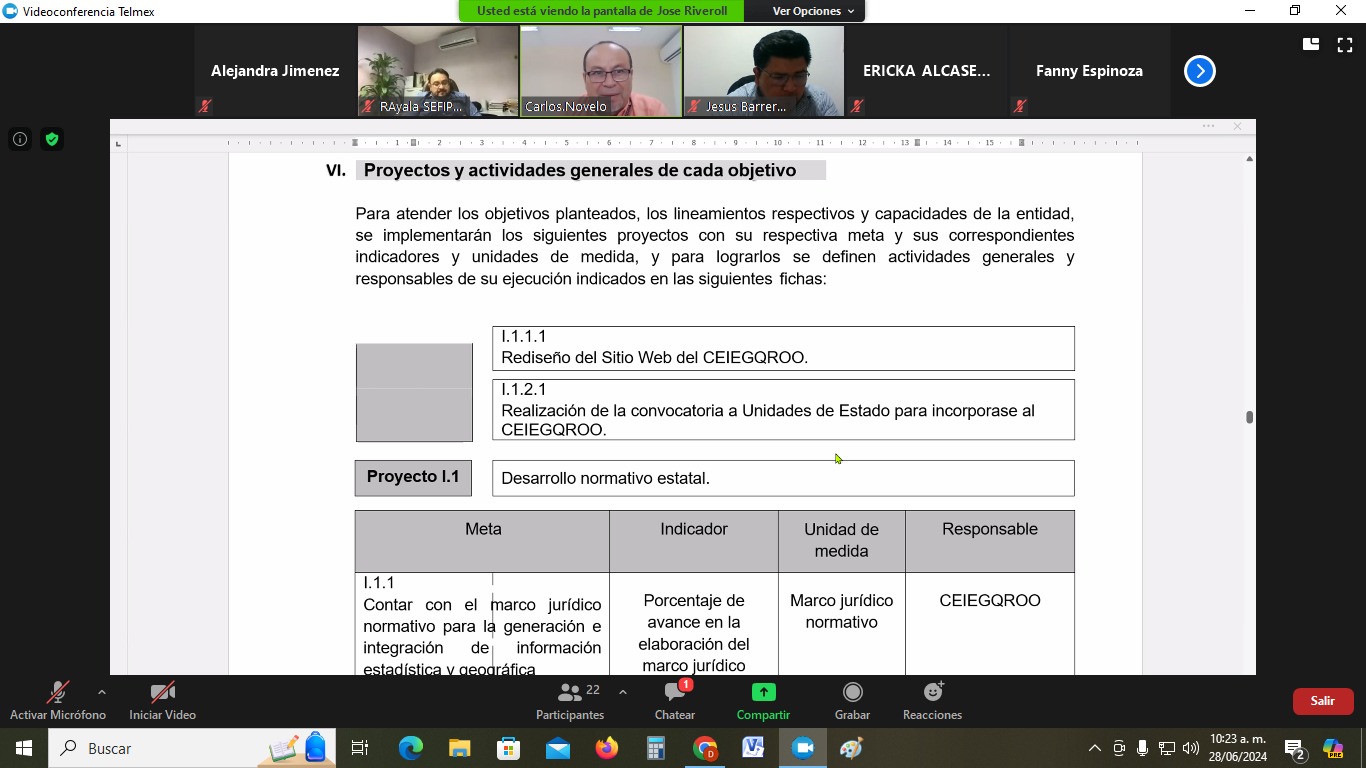1366x768 pixels.
Task: Click the green Compartir share screen icon
Action: 763,693
